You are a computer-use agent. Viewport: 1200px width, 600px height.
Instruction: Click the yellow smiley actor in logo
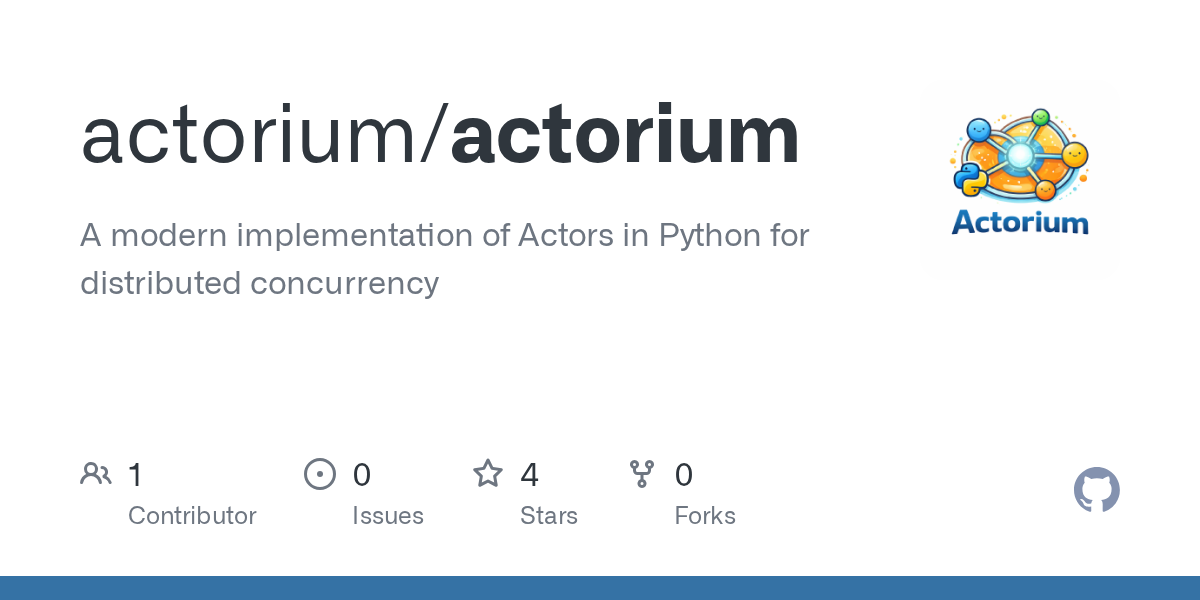pyautogui.click(x=1074, y=155)
